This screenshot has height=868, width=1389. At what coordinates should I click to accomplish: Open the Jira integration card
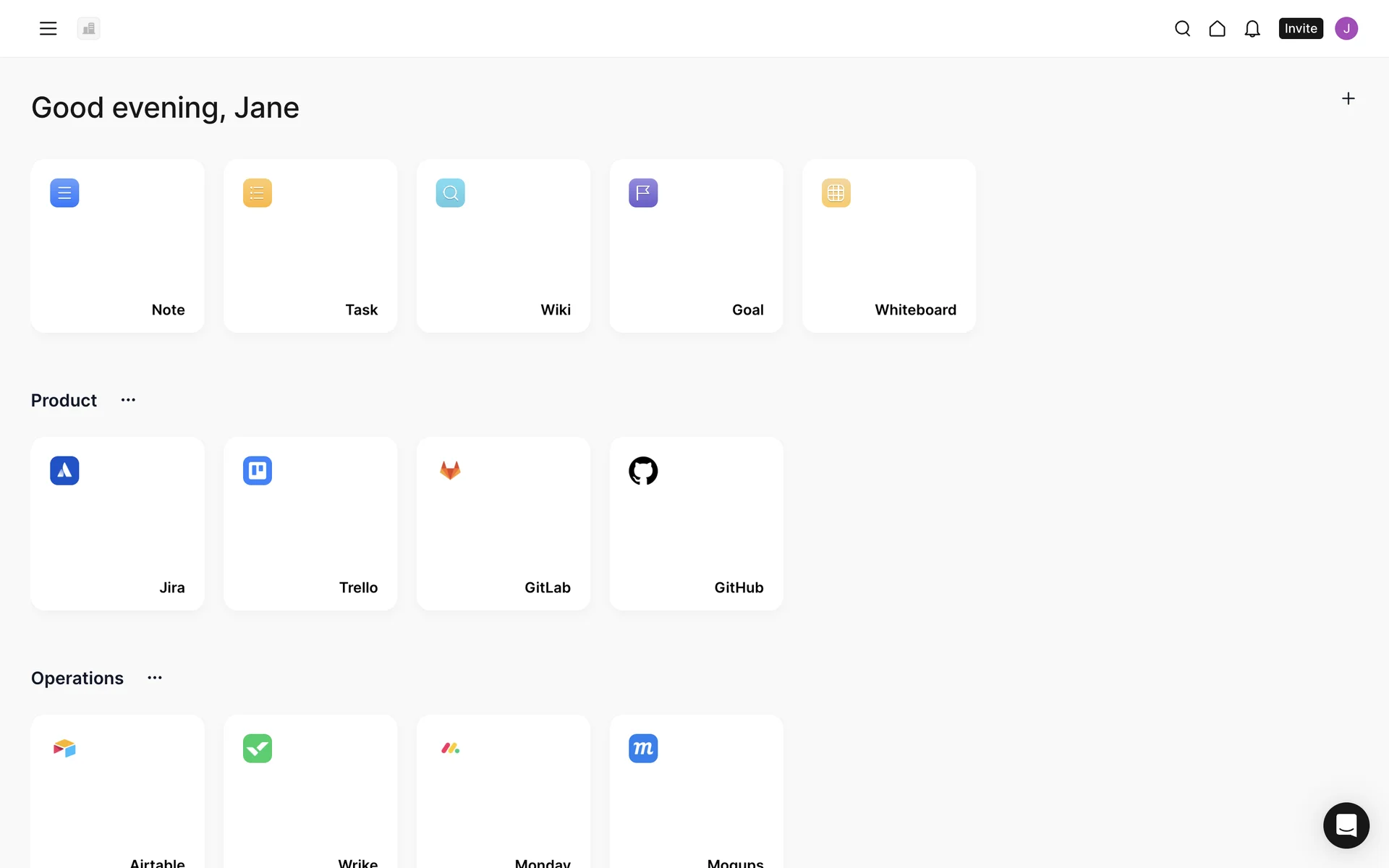pyautogui.click(x=117, y=524)
